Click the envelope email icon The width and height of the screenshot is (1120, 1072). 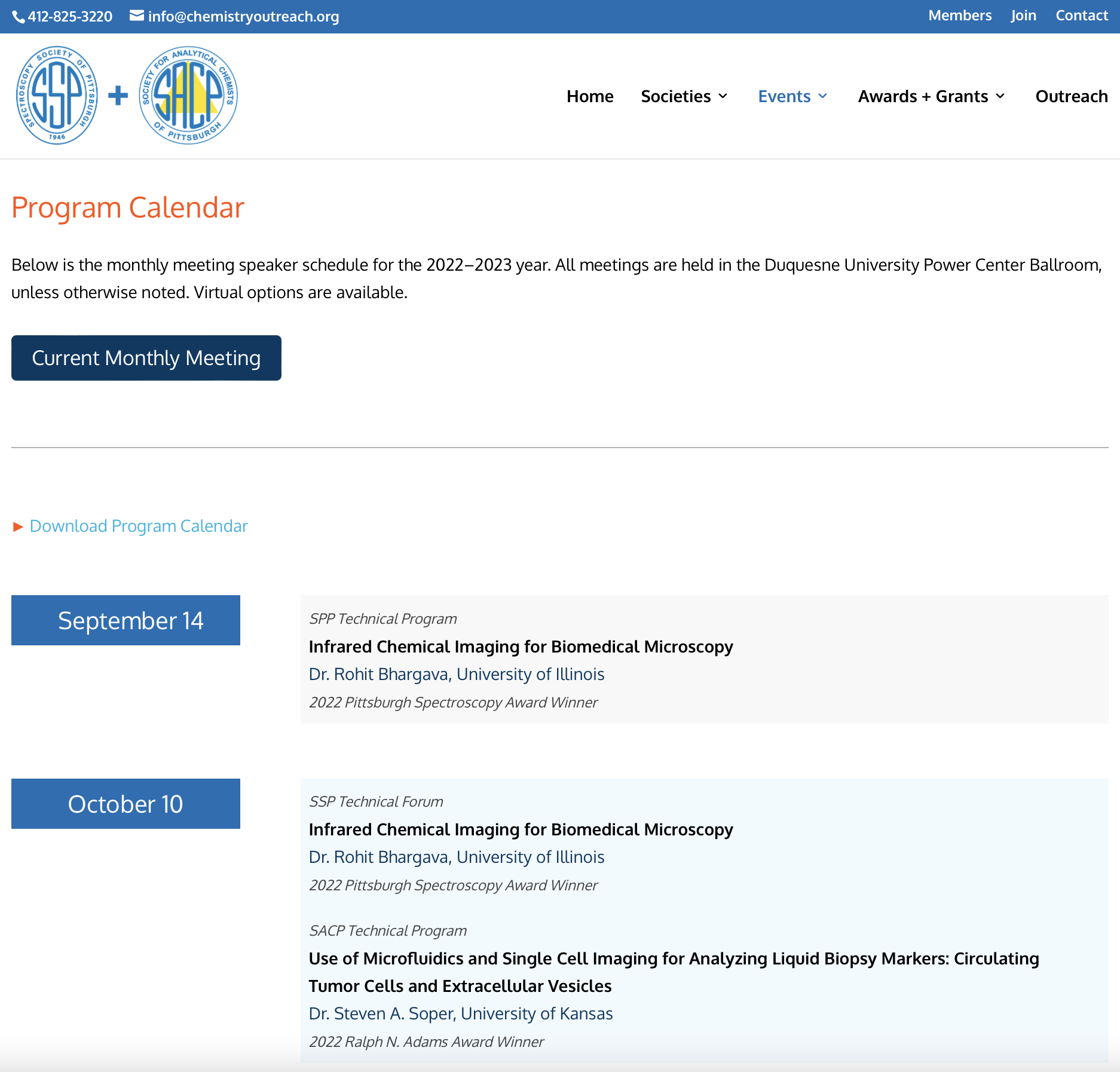coord(137,16)
